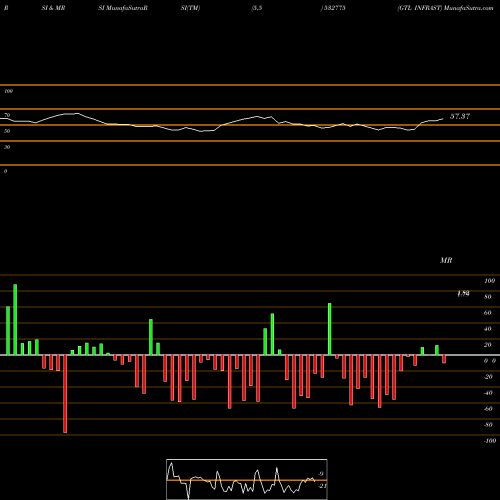The image size is (500, 500).
Task: Click the 'MR' histogram title
Action: click(x=446, y=260)
